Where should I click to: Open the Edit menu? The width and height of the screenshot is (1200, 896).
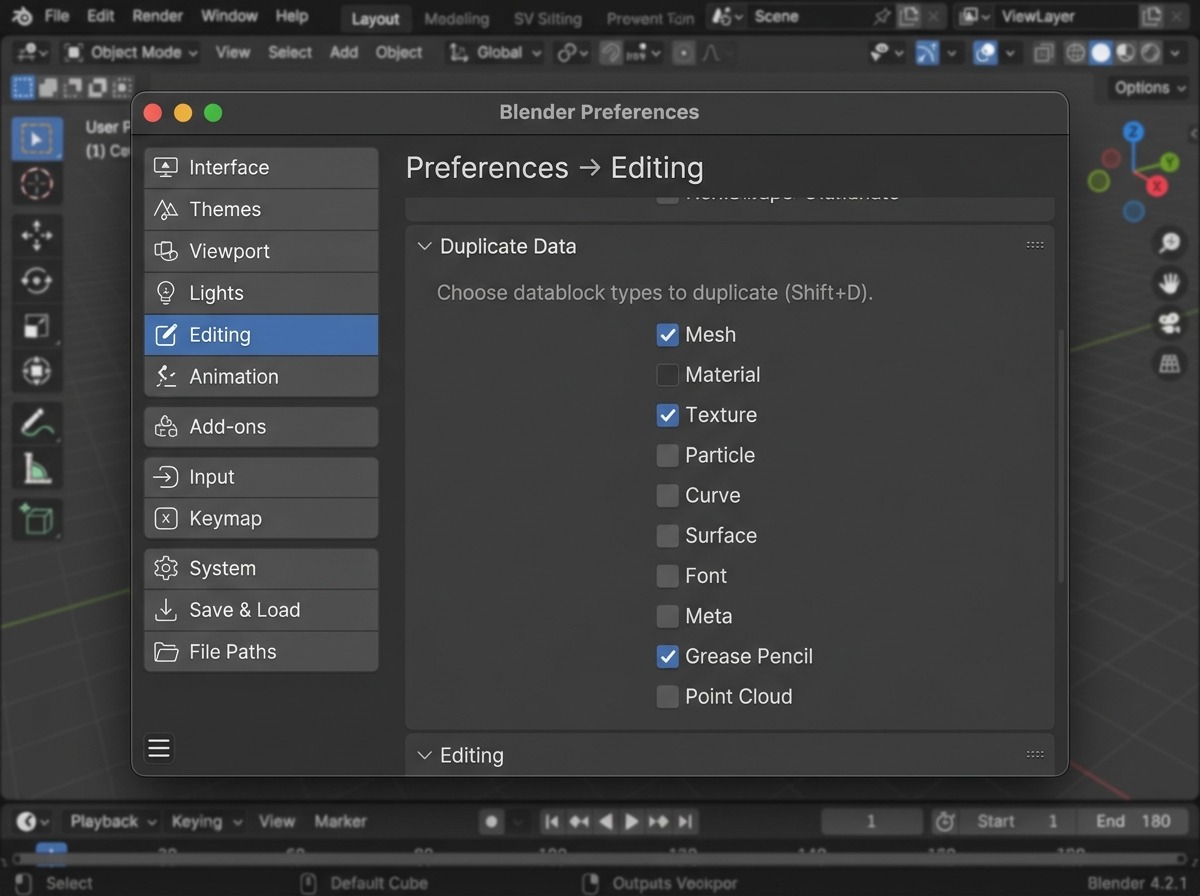[x=100, y=16]
